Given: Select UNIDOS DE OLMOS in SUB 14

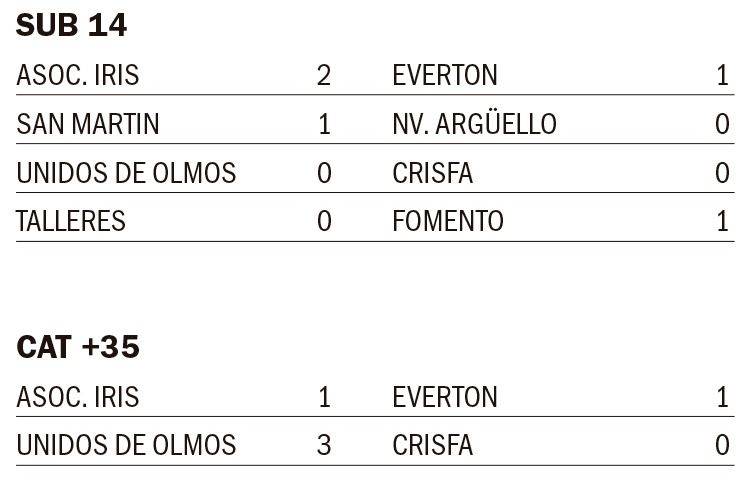Looking at the screenshot, I should pos(126,173).
